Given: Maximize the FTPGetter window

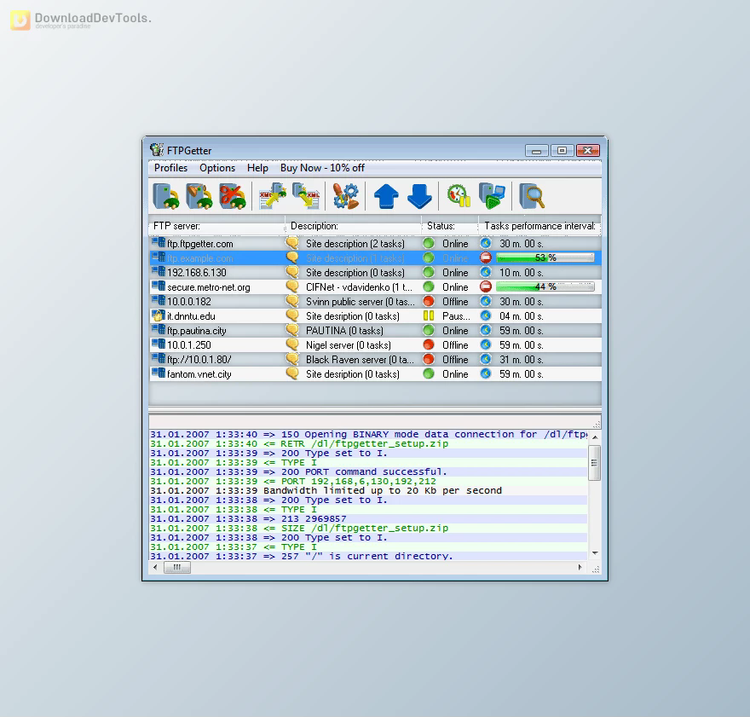Looking at the screenshot, I should [562, 151].
